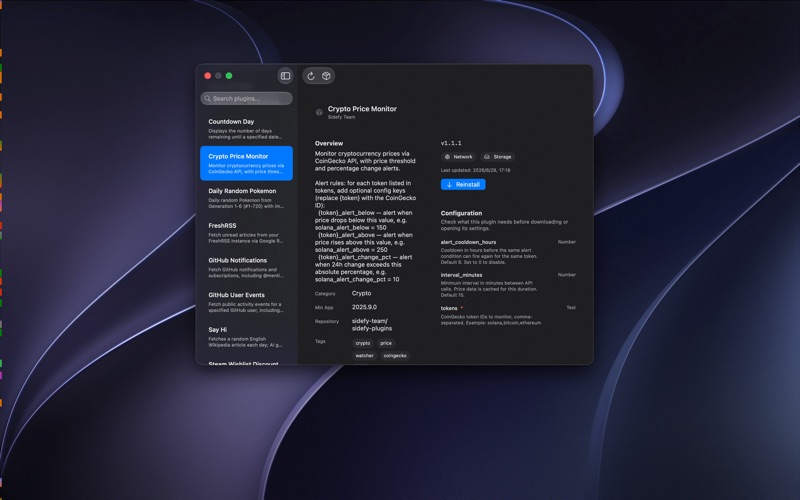Click the tokens required setting name
This screenshot has height=500, width=800.
[449, 308]
